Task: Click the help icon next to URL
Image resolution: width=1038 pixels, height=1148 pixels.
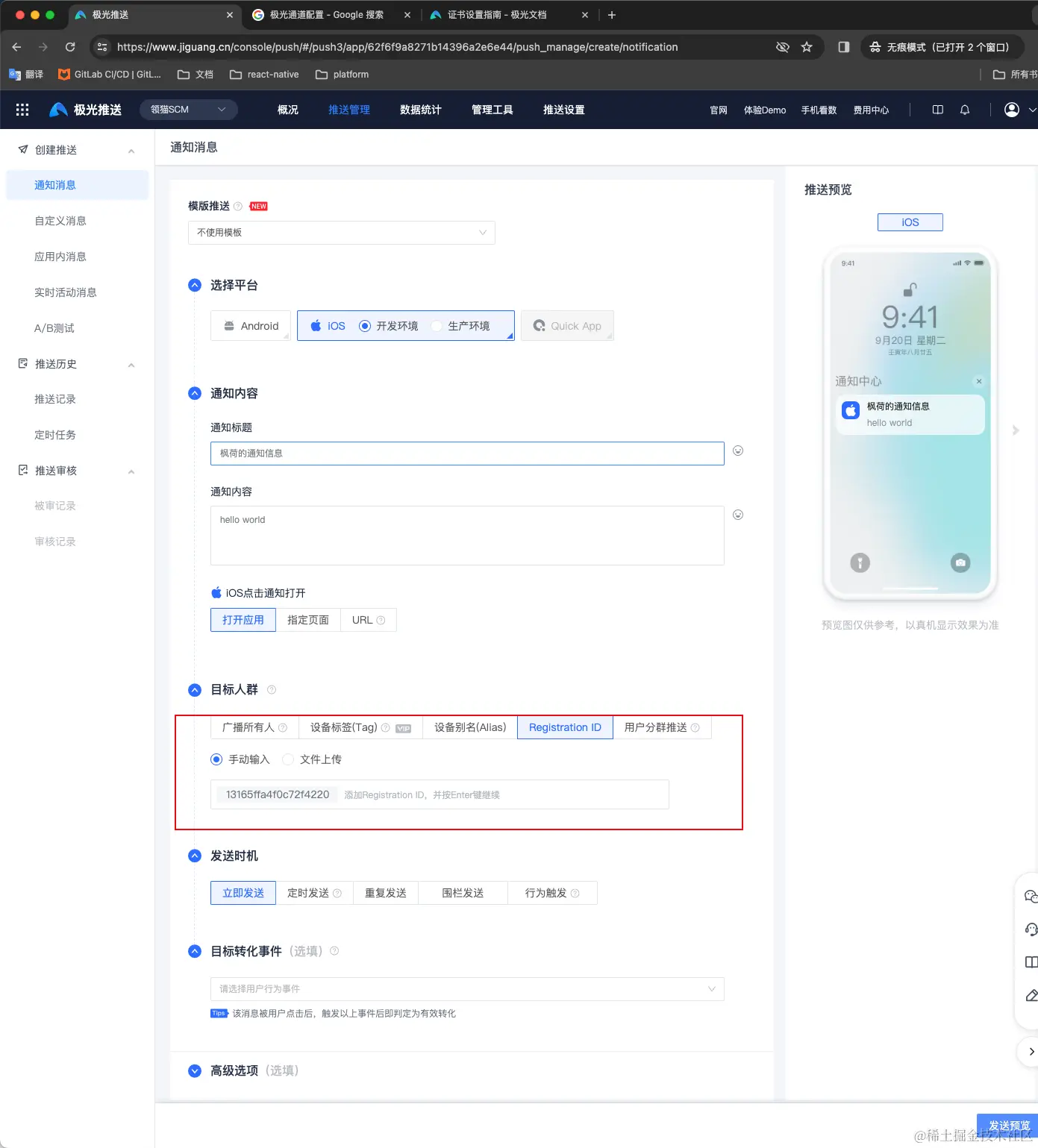Action: click(x=381, y=620)
